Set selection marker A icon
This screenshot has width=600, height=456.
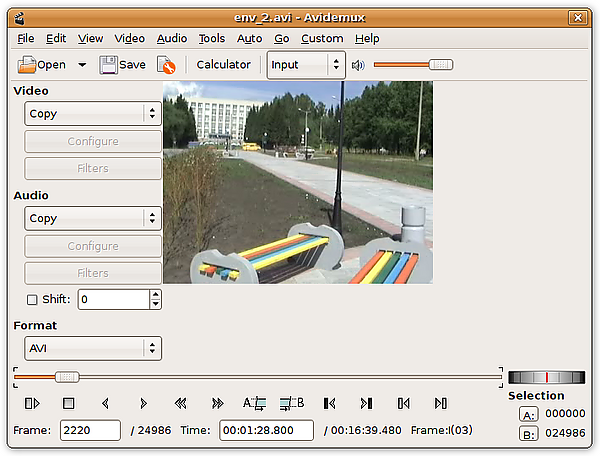254,403
